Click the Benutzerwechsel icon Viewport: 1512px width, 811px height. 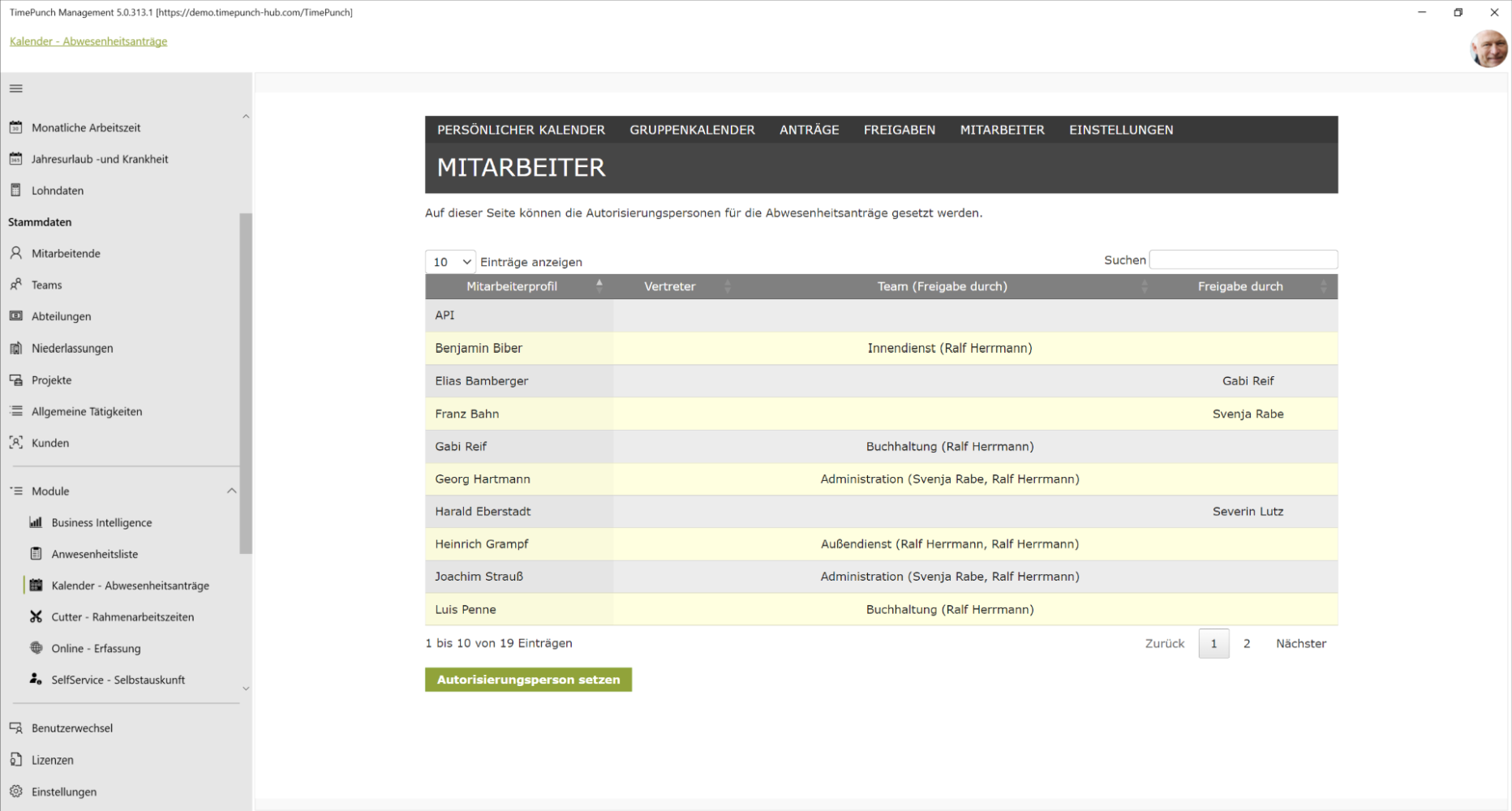pos(15,727)
